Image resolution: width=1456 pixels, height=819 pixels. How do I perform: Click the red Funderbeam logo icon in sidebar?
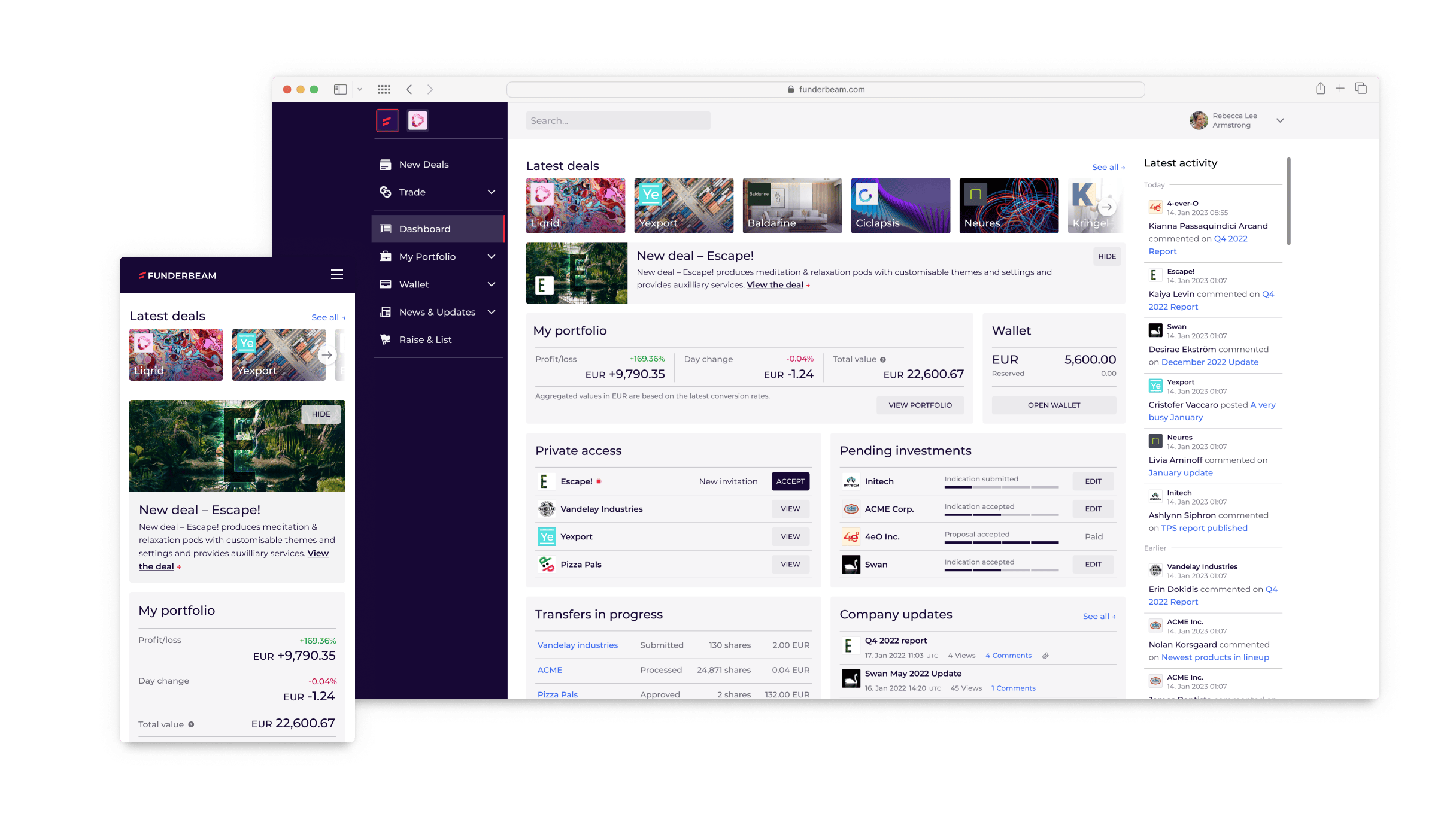(x=387, y=121)
